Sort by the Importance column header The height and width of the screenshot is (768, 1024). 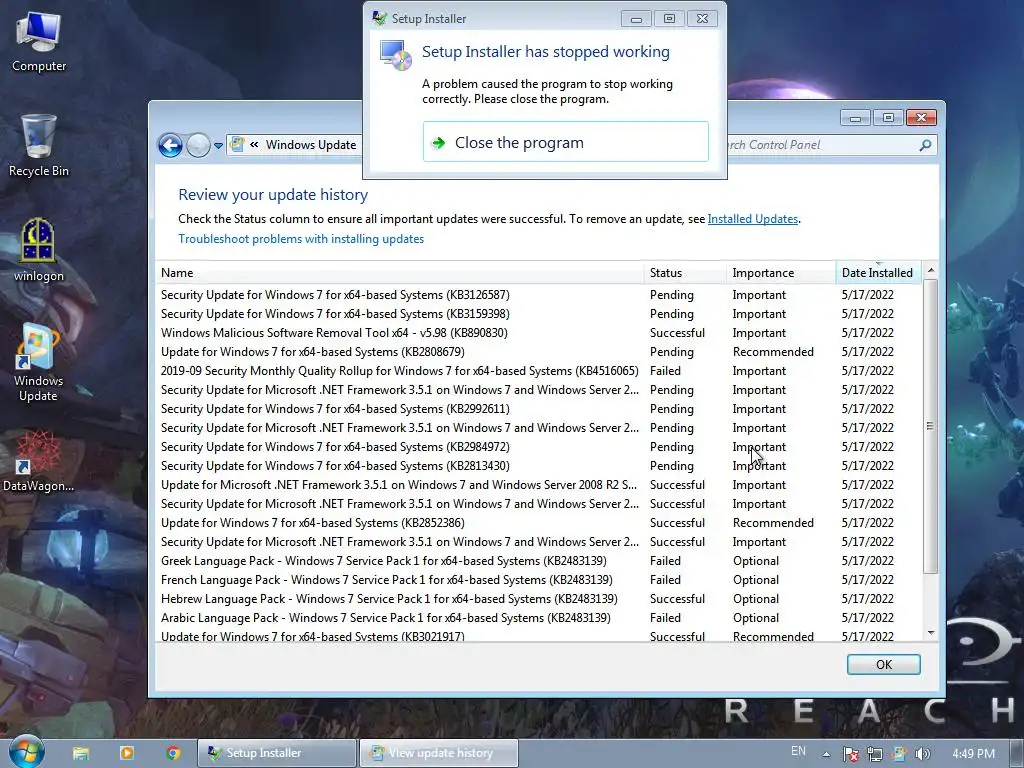point(781,273)
